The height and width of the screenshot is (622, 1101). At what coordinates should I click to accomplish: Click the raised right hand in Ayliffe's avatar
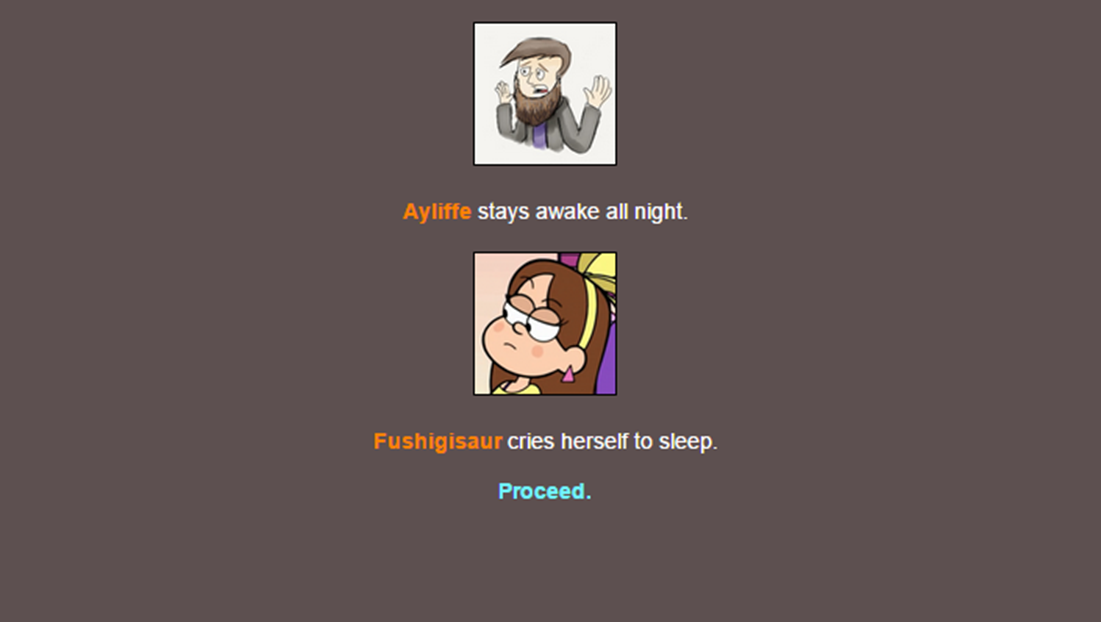click(598, 91)
